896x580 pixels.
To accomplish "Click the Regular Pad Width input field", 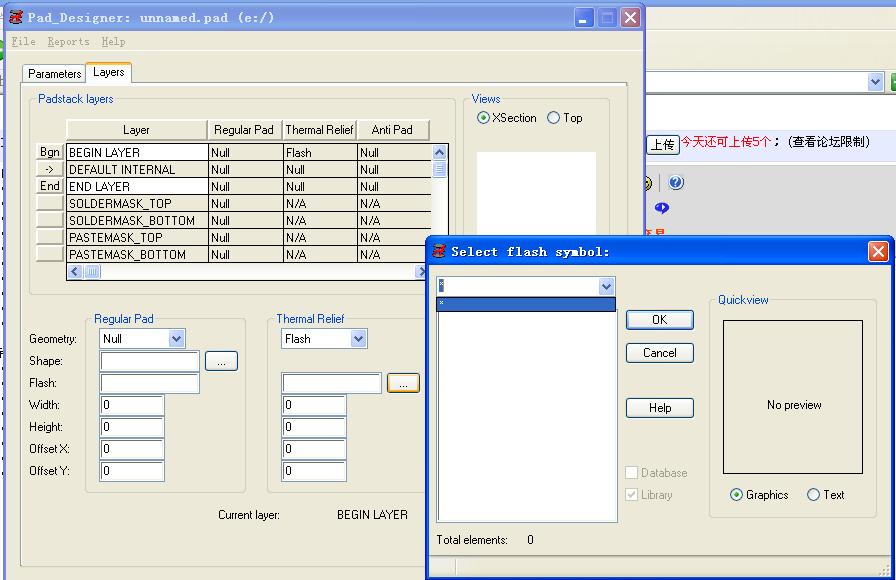I will point(132,405).
